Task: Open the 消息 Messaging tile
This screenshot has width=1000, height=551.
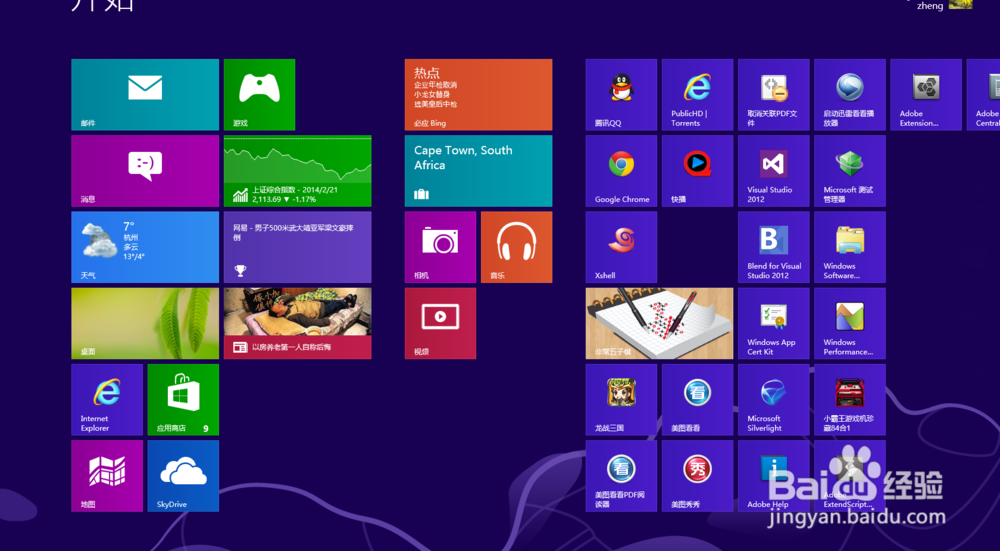Action: [145, 171]
